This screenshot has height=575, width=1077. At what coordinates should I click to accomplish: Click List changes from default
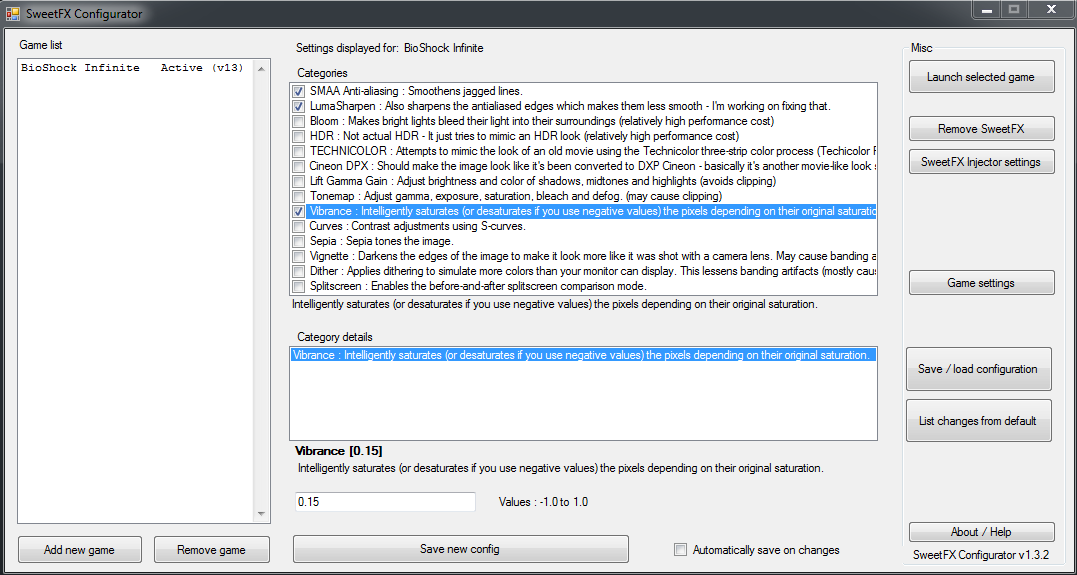click(x=978, y=421)
